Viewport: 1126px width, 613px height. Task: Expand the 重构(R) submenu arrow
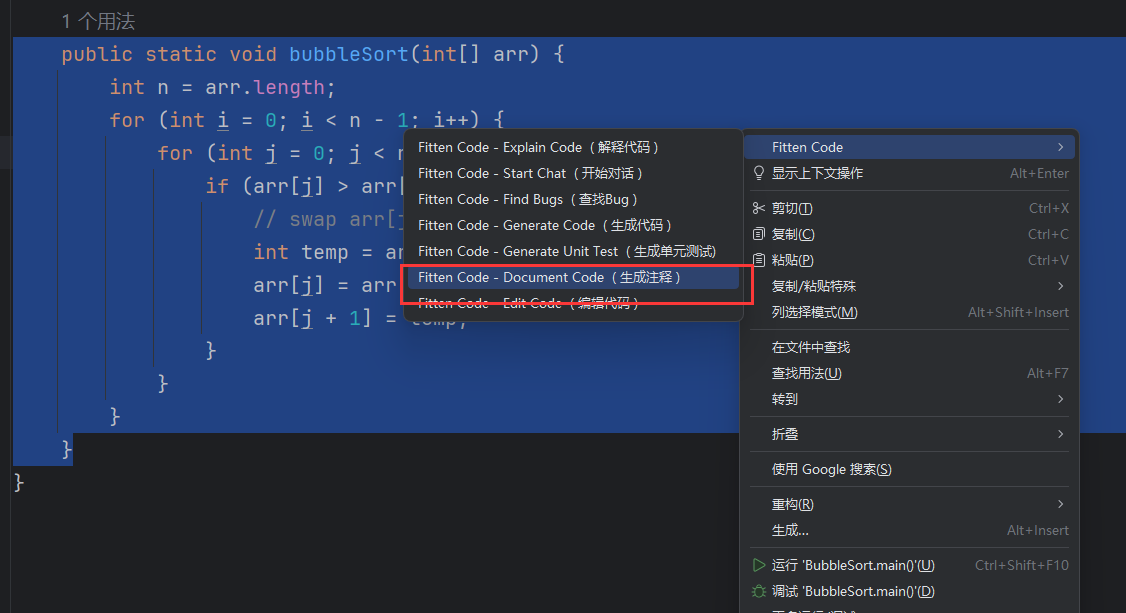[1061, 504]
